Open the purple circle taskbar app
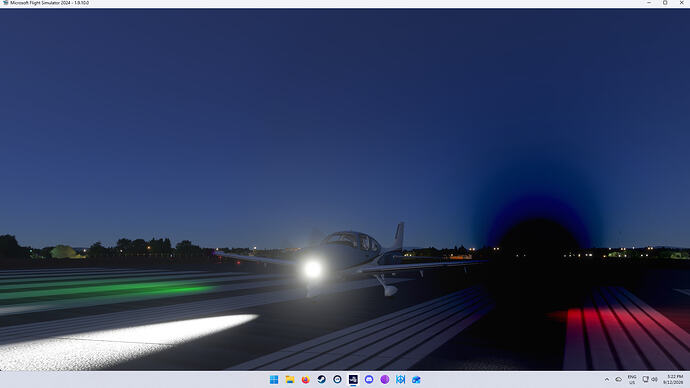This screenshot has height=388, width=690. [385, 379]
